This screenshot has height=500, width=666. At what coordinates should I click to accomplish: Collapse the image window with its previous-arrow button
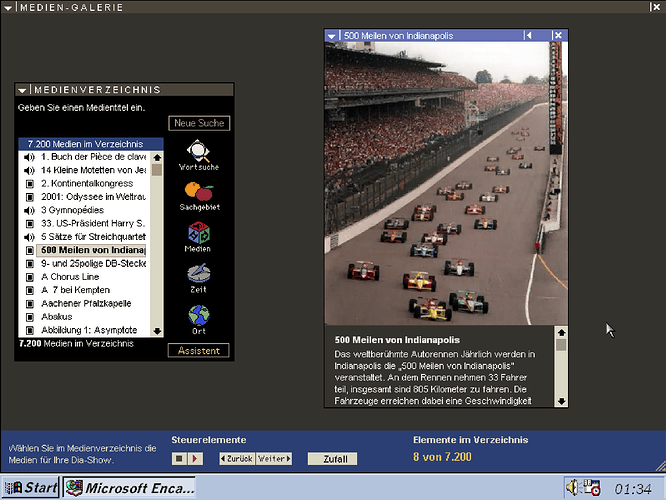(528, 35)
